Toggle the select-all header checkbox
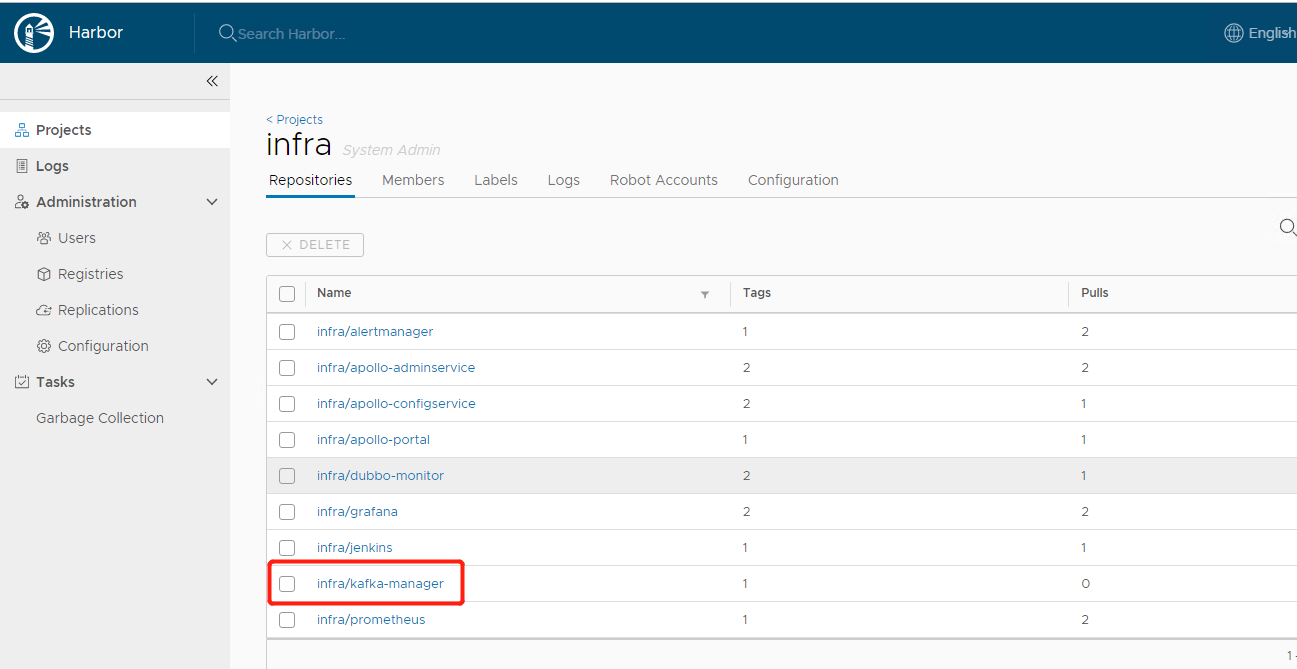The height and width of the screenshot is (669, 1297). (x=287, y=294)
